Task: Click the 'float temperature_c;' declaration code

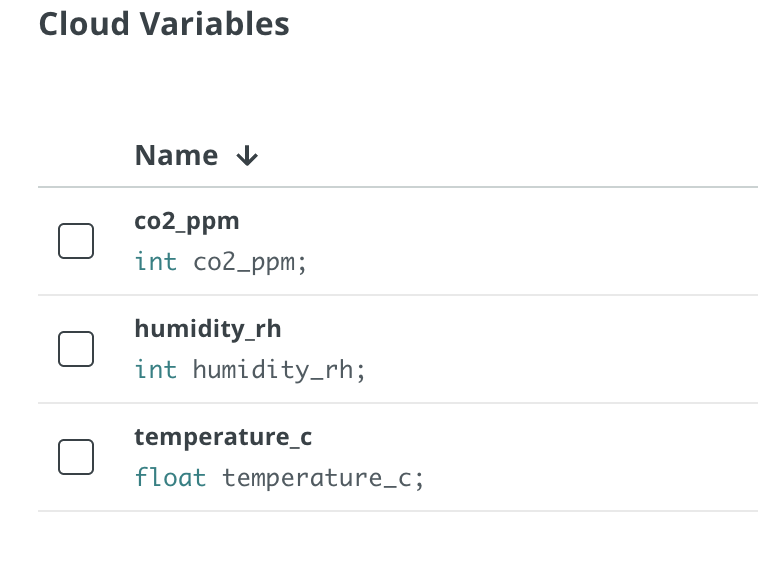Action: (280, 478)
